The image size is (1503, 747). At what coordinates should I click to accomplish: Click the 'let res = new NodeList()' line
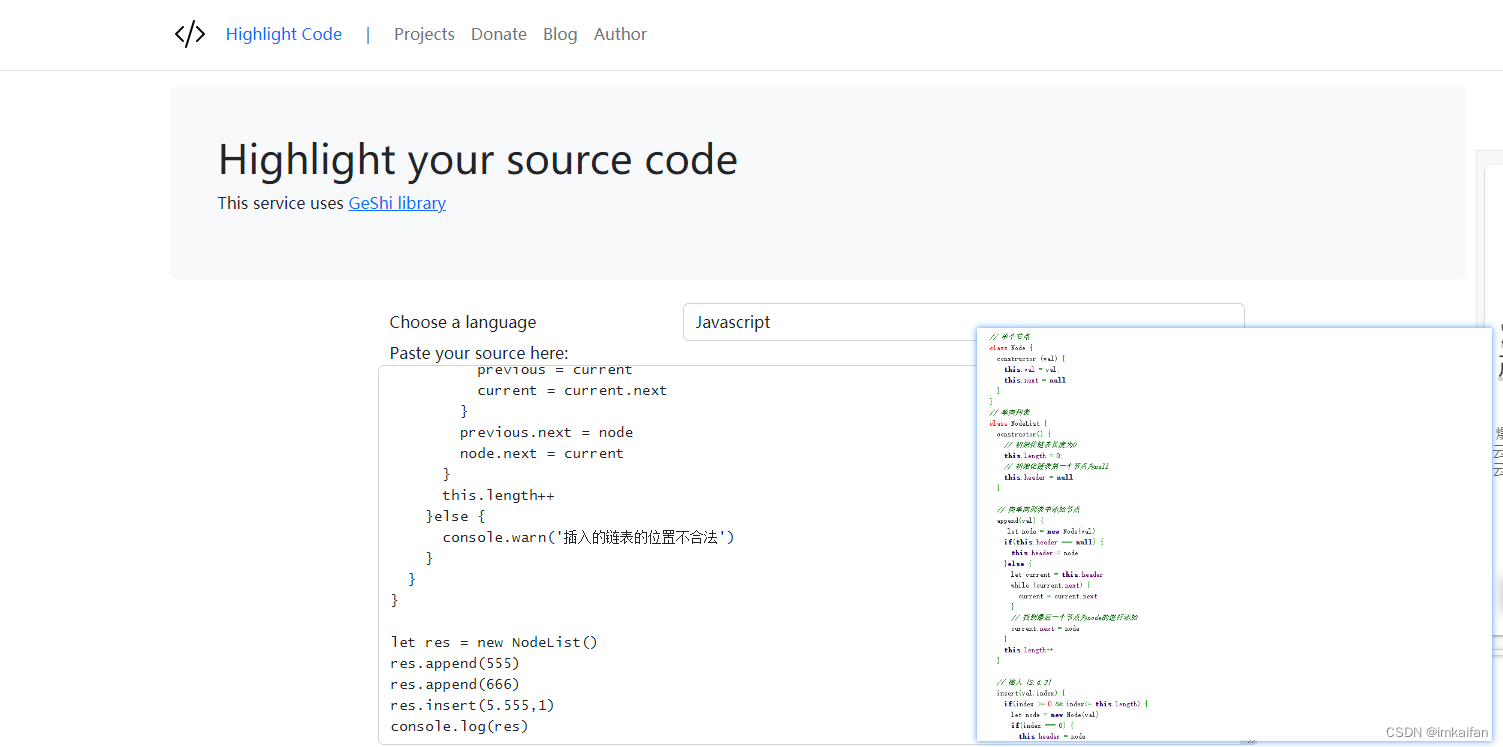(494, 643)
